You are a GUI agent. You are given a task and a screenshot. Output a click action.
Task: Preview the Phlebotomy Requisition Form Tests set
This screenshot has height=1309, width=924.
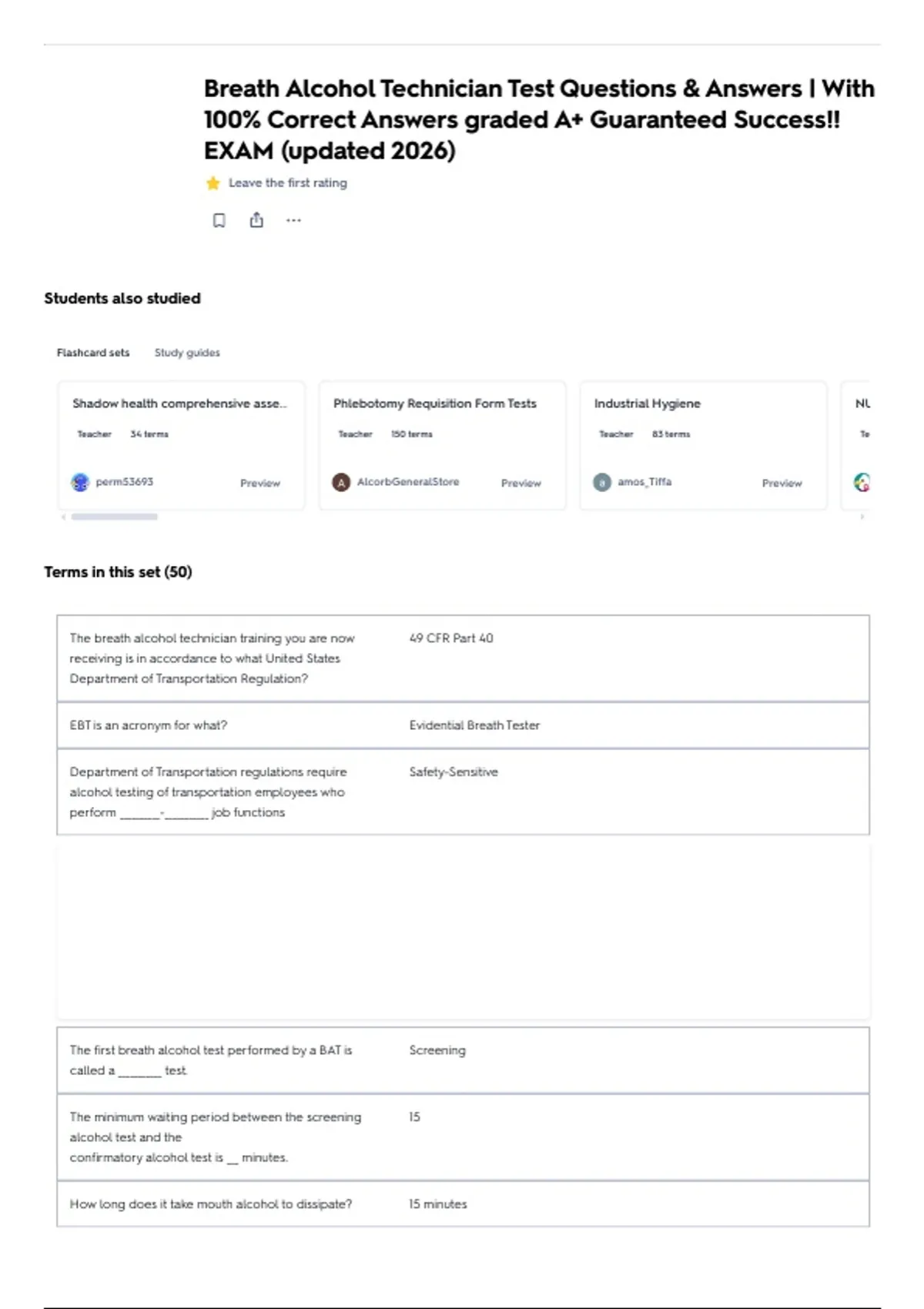point(521,483)
